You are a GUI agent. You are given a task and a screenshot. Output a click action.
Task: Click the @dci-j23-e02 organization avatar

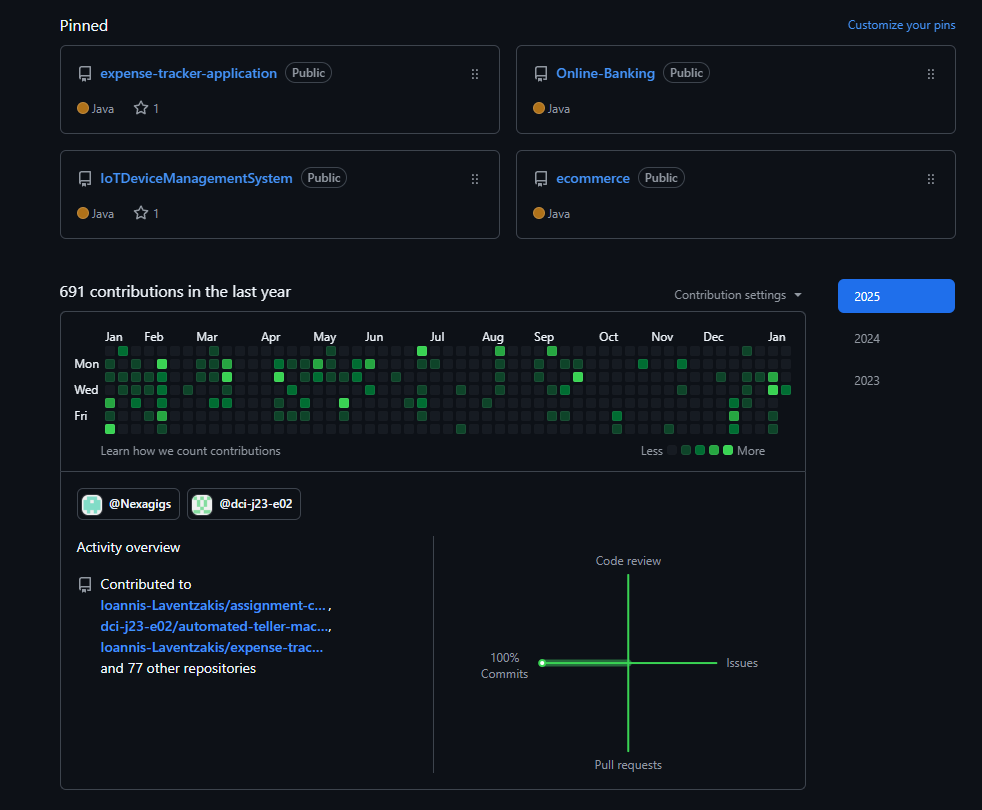202,504
